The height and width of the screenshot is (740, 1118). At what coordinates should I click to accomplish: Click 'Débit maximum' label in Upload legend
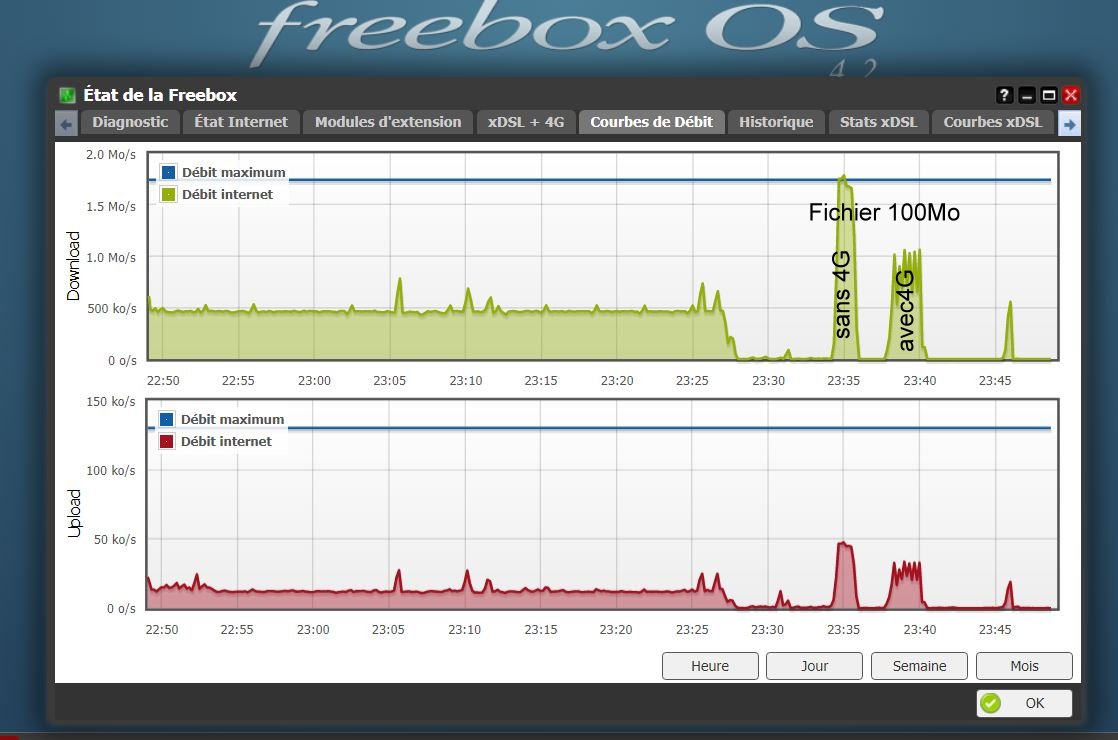click(x=232, y=419)
